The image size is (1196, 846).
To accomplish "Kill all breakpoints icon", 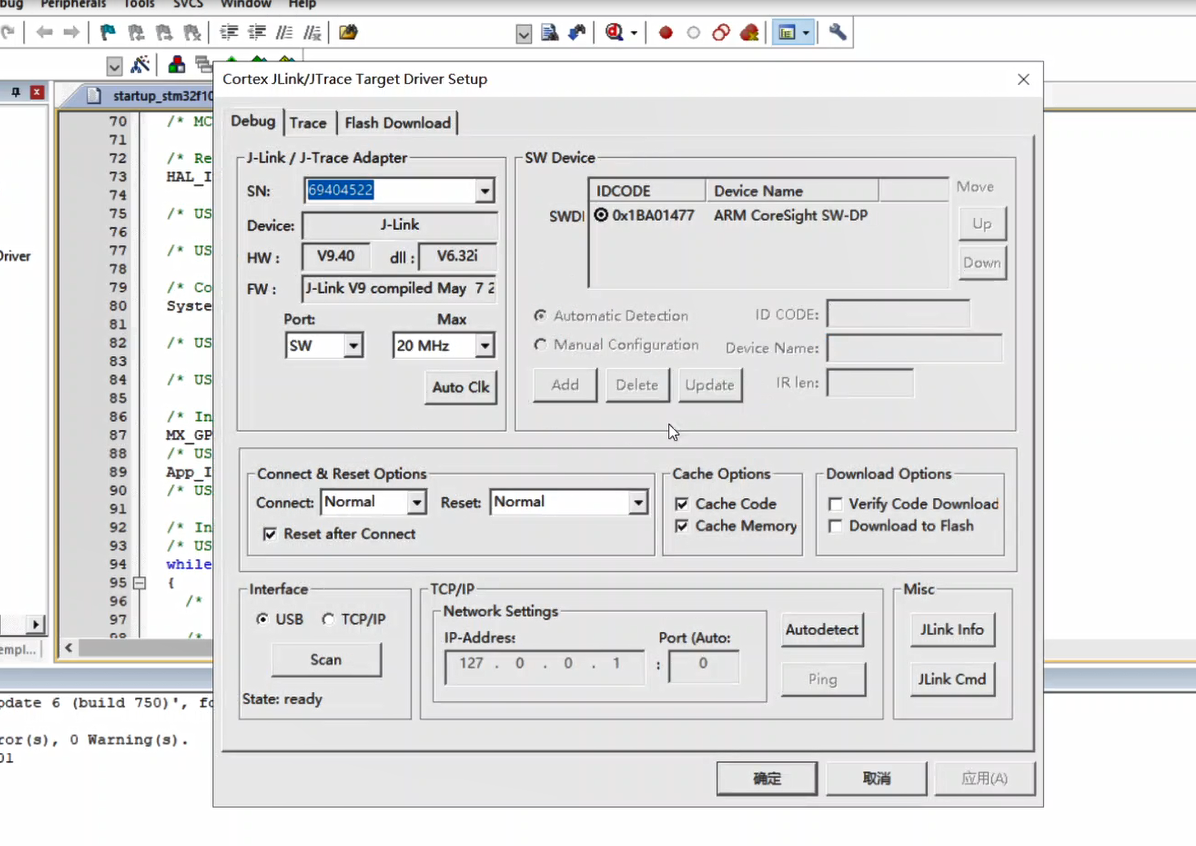I will (750, 32).
